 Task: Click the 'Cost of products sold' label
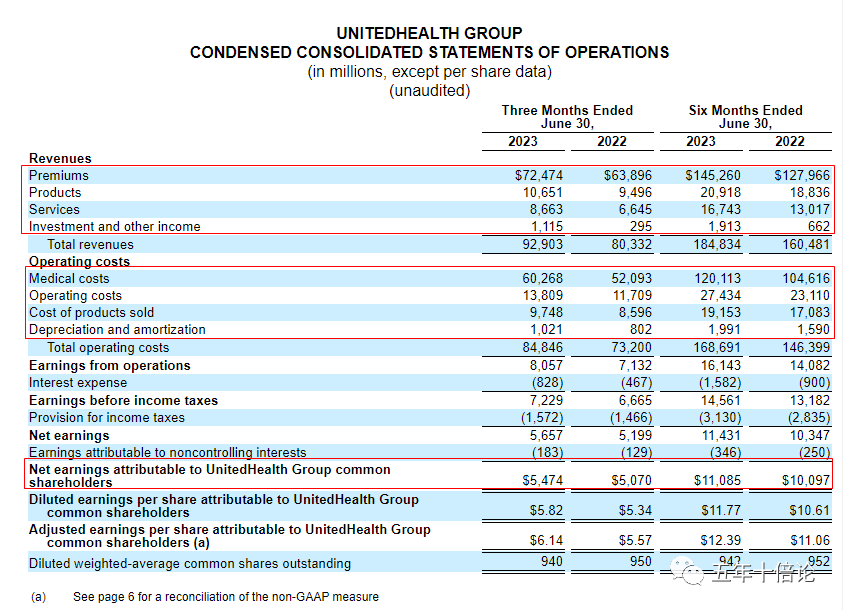pyautogui.click(x=91, y=313)
